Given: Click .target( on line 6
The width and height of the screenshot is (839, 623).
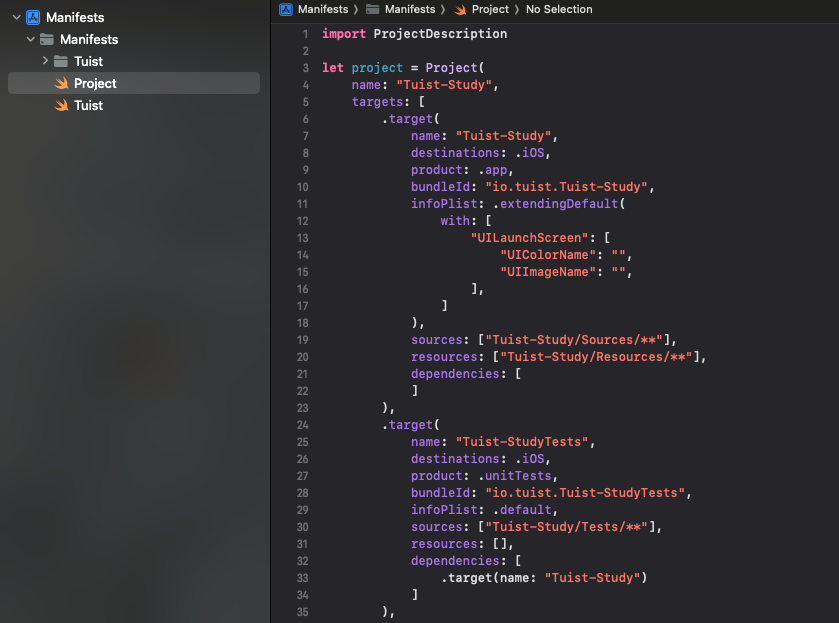Looking at the screenshot, I should click(410, 119).
